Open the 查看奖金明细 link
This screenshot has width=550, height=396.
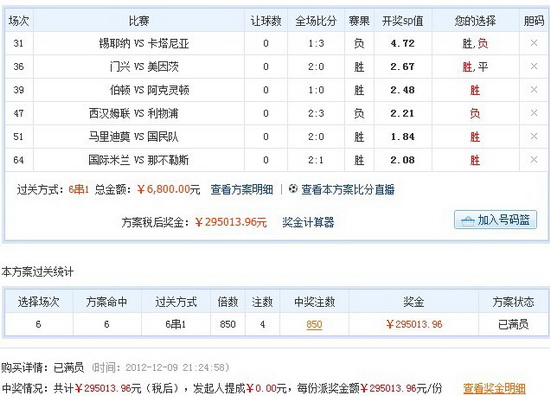[x=494, y=388]
